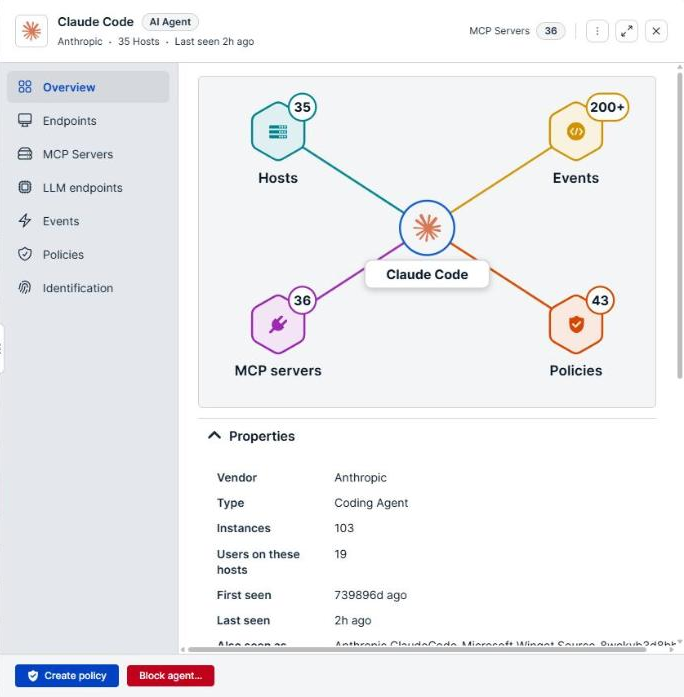Click the Policies shield icon in sidebar
The image size is (684, 697).
(25, 254)
